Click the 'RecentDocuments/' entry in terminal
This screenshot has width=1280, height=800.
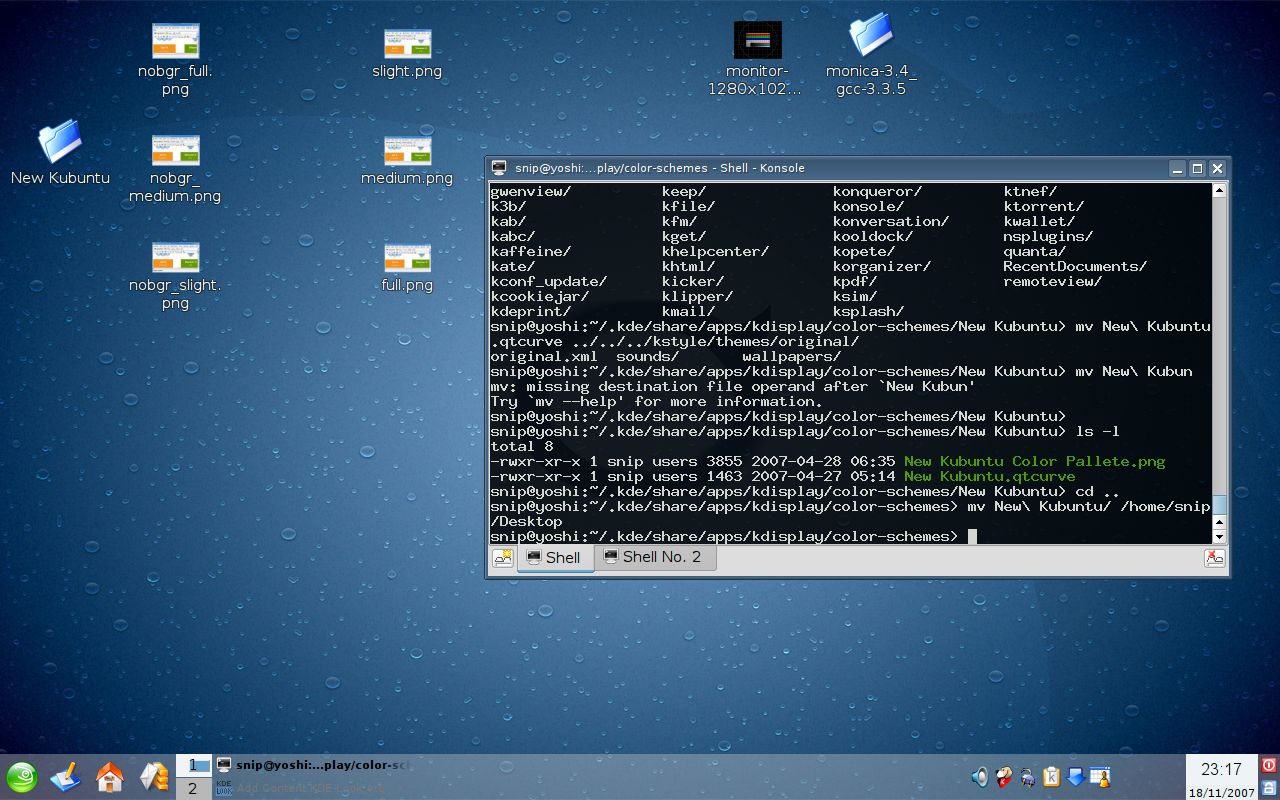click(1075, 266)
